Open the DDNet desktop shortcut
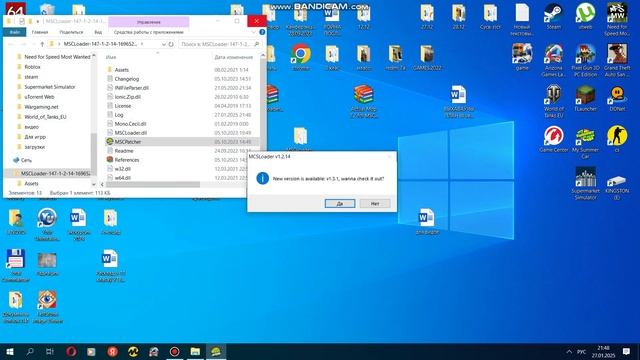This screenshot has width=640, height=360. click(x=617, y=99)
